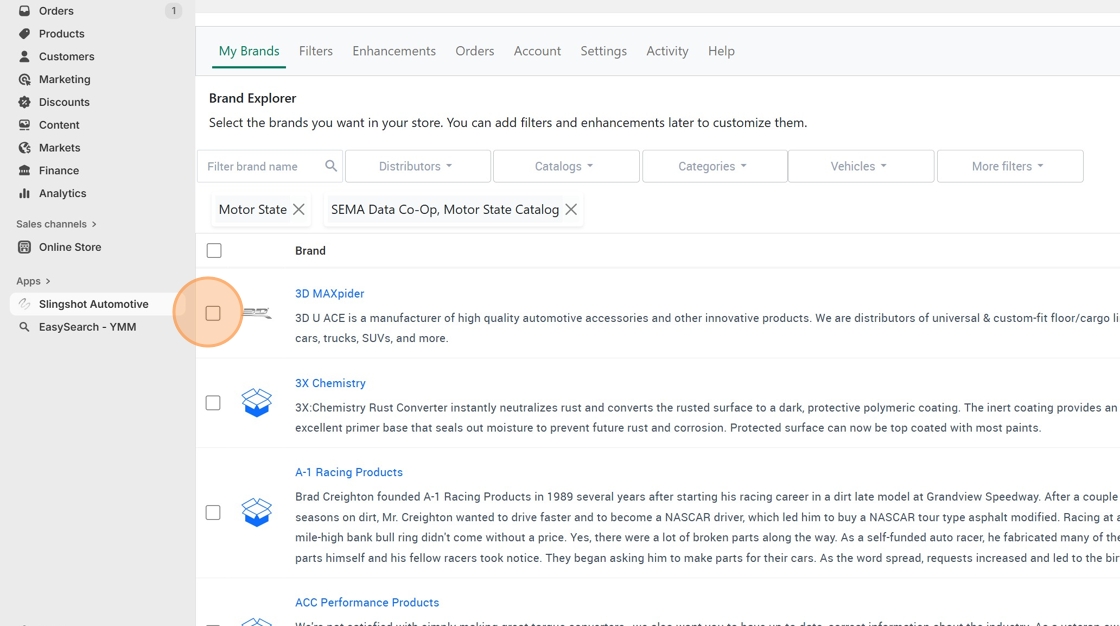Click the A-1 Racing Products box logo
This screenshot has width=1120, height=626.
(256, 512)
